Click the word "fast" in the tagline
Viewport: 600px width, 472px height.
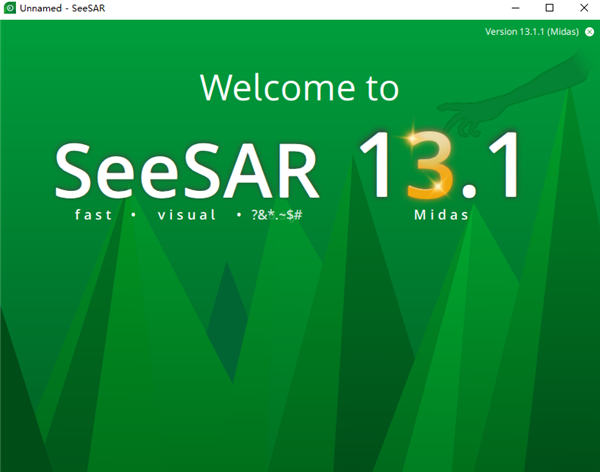(96, 215)
